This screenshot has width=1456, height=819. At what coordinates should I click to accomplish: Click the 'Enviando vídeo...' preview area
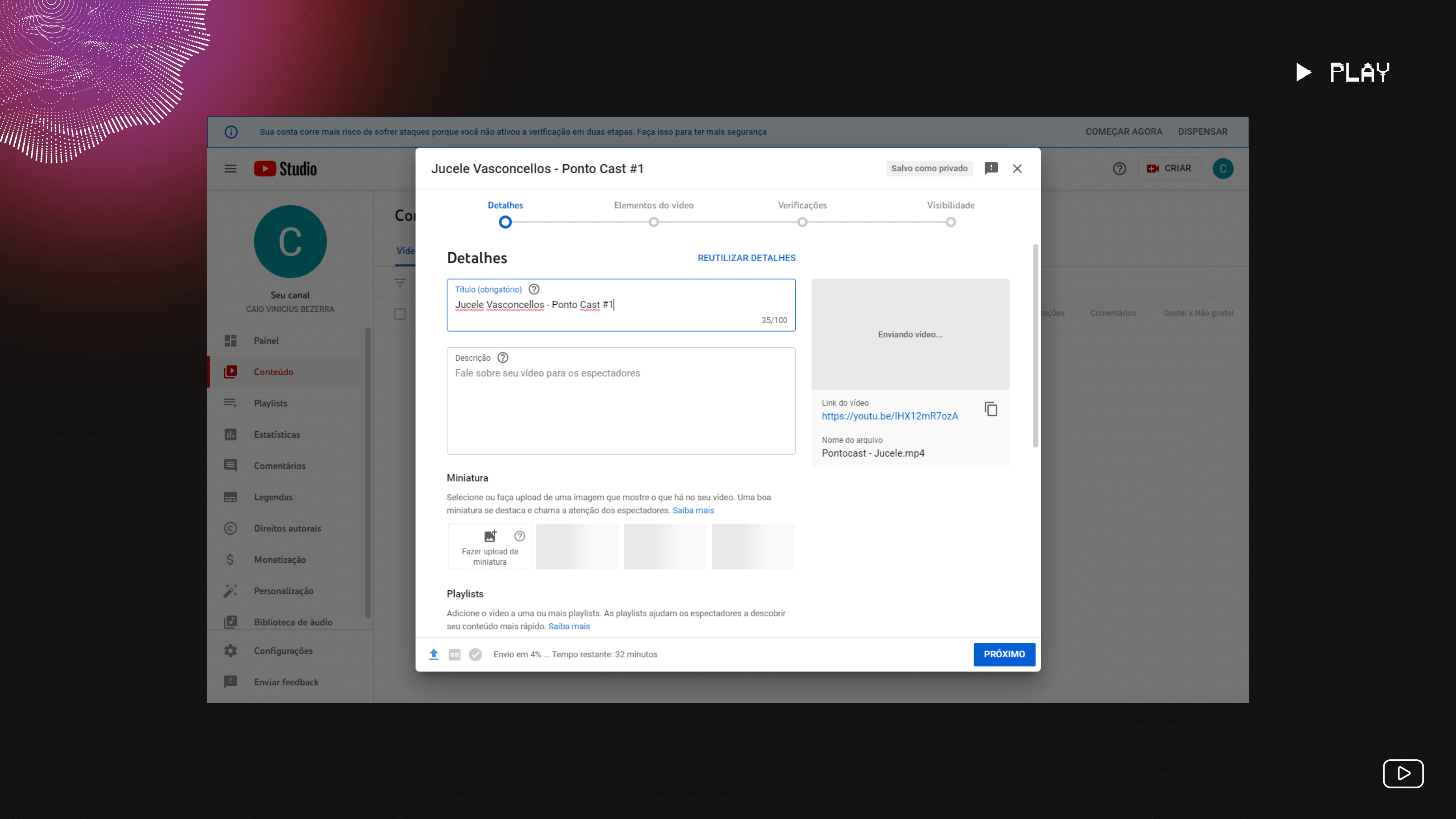[910, 335]
